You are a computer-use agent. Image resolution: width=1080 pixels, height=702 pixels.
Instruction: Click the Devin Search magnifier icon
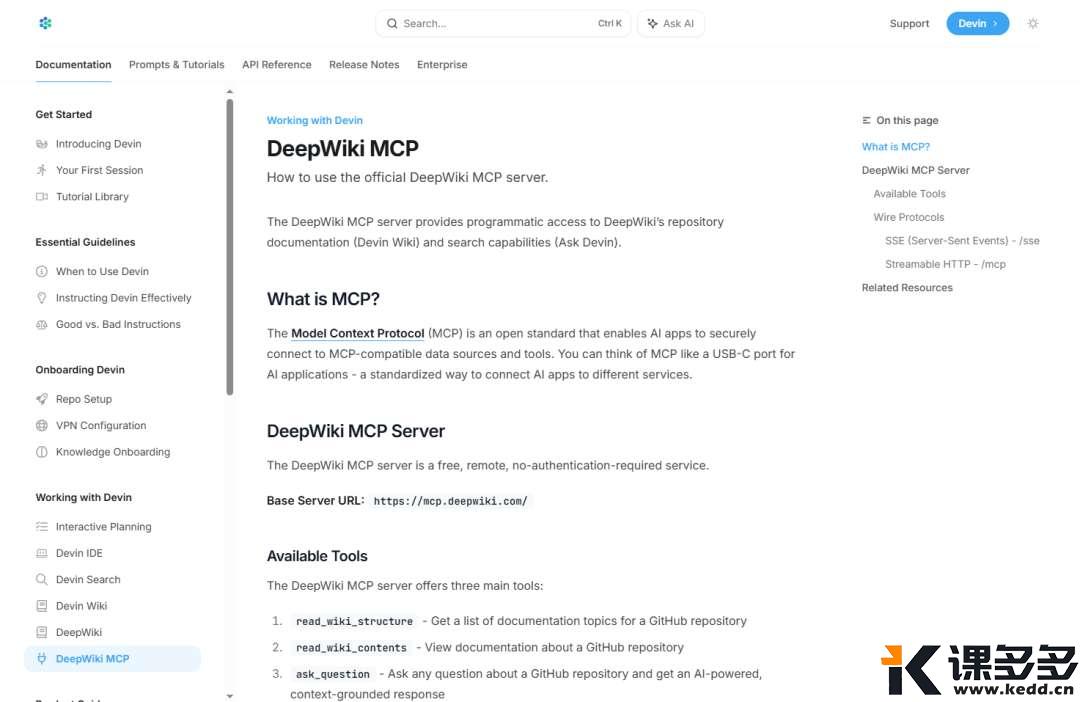tap(42, 579)
